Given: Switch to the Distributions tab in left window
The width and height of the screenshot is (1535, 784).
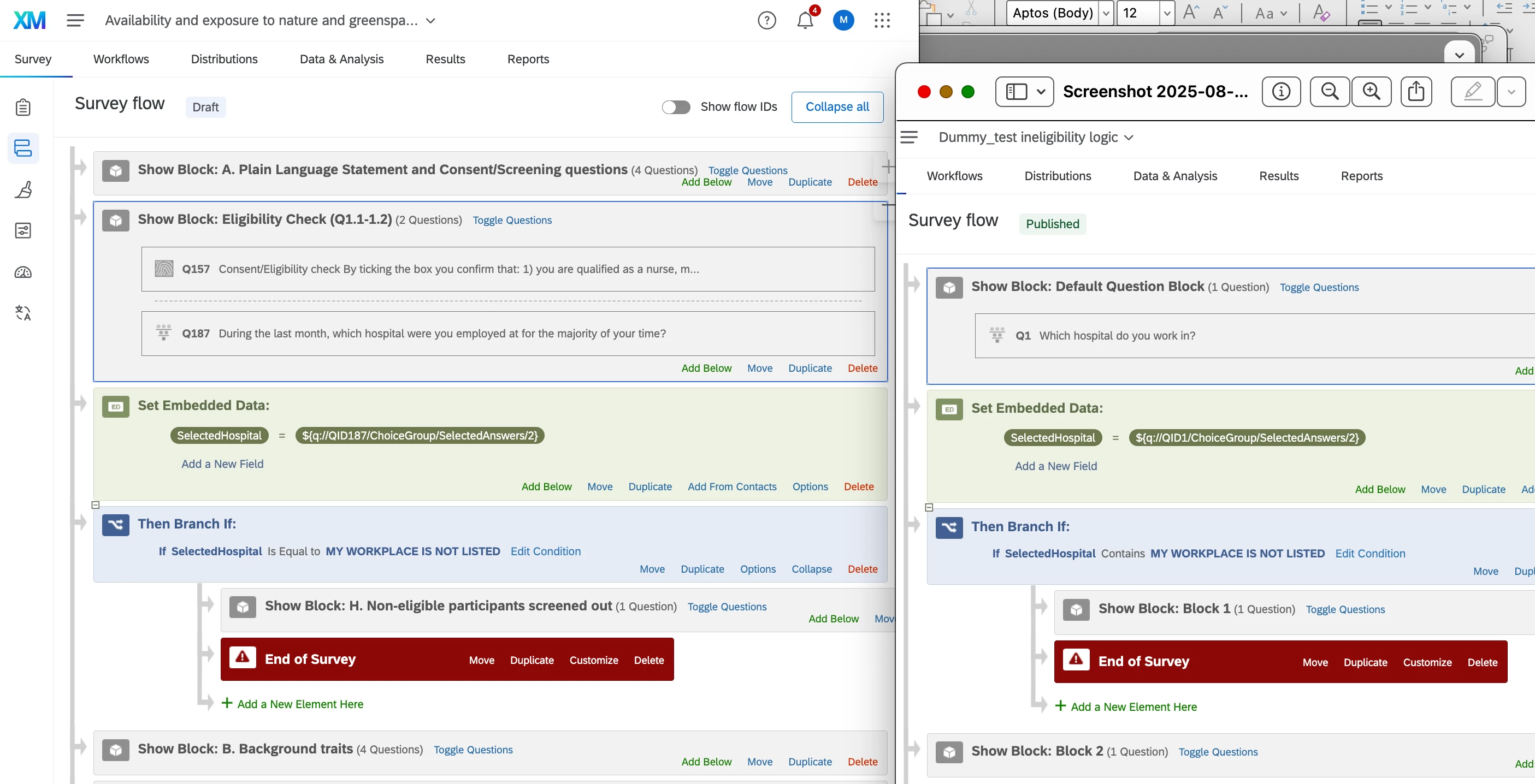Looking at the screenshot, I should 224,59.
